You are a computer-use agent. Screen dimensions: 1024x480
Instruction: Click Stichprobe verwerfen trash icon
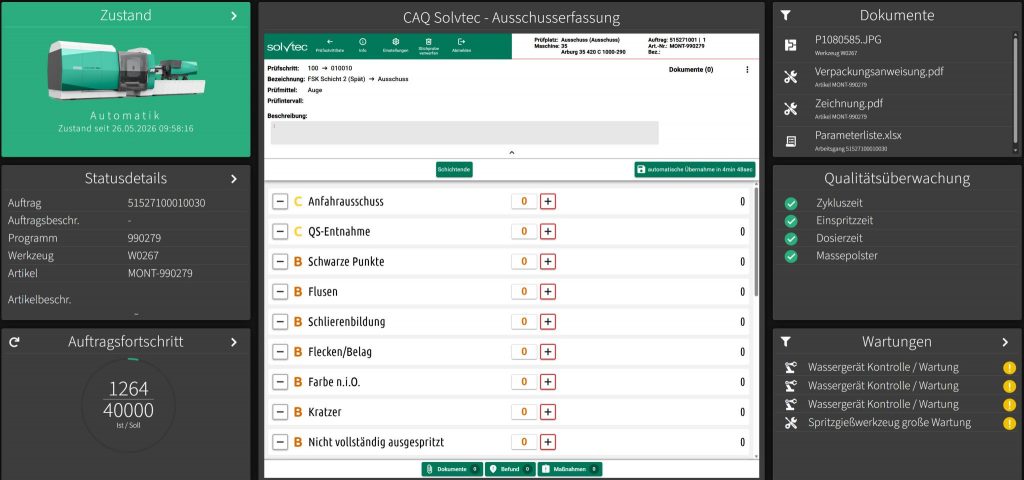[428, 42]
